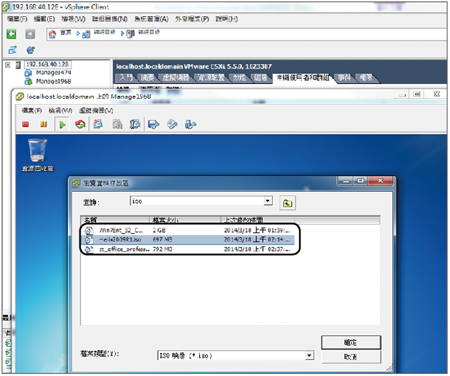Click the yellow Suspend VM button

43,125
